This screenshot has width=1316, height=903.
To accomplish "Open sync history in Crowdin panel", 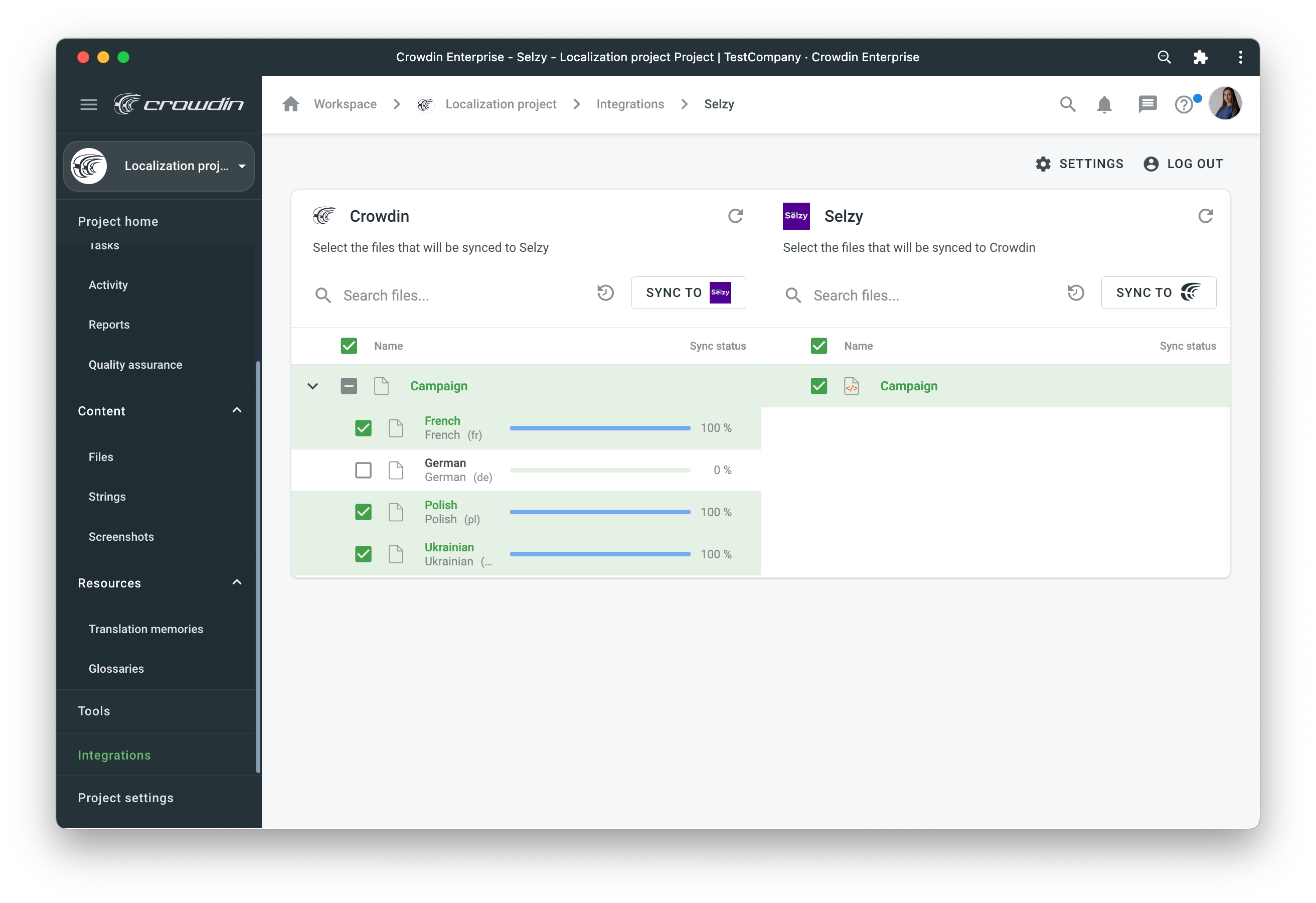I will 605,293.
